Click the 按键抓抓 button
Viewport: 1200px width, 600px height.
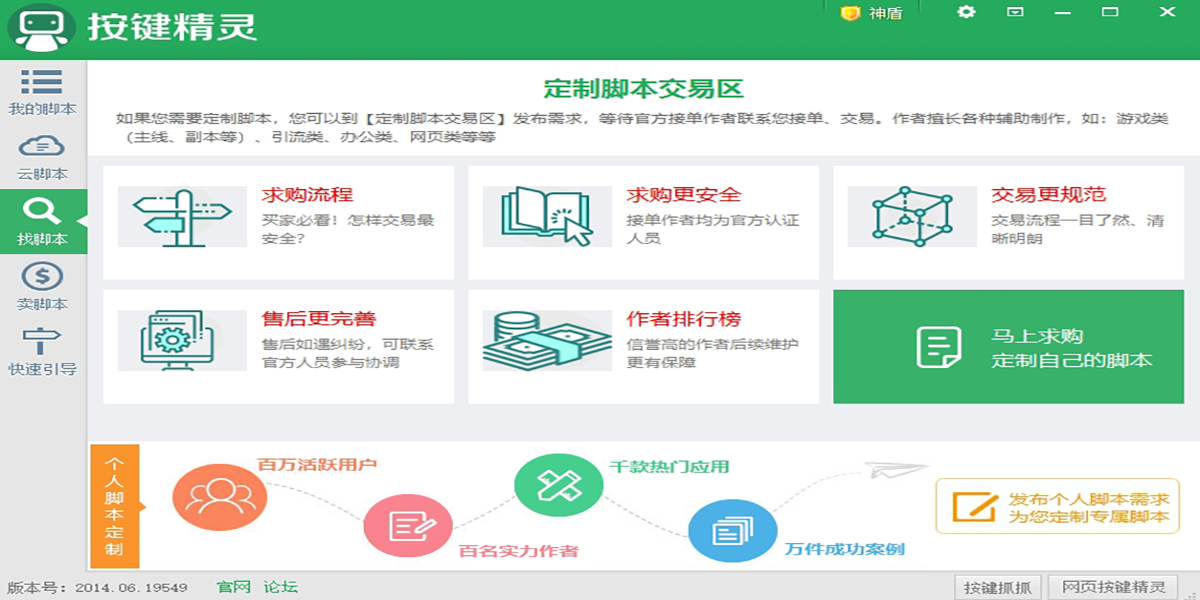[998, 587]
